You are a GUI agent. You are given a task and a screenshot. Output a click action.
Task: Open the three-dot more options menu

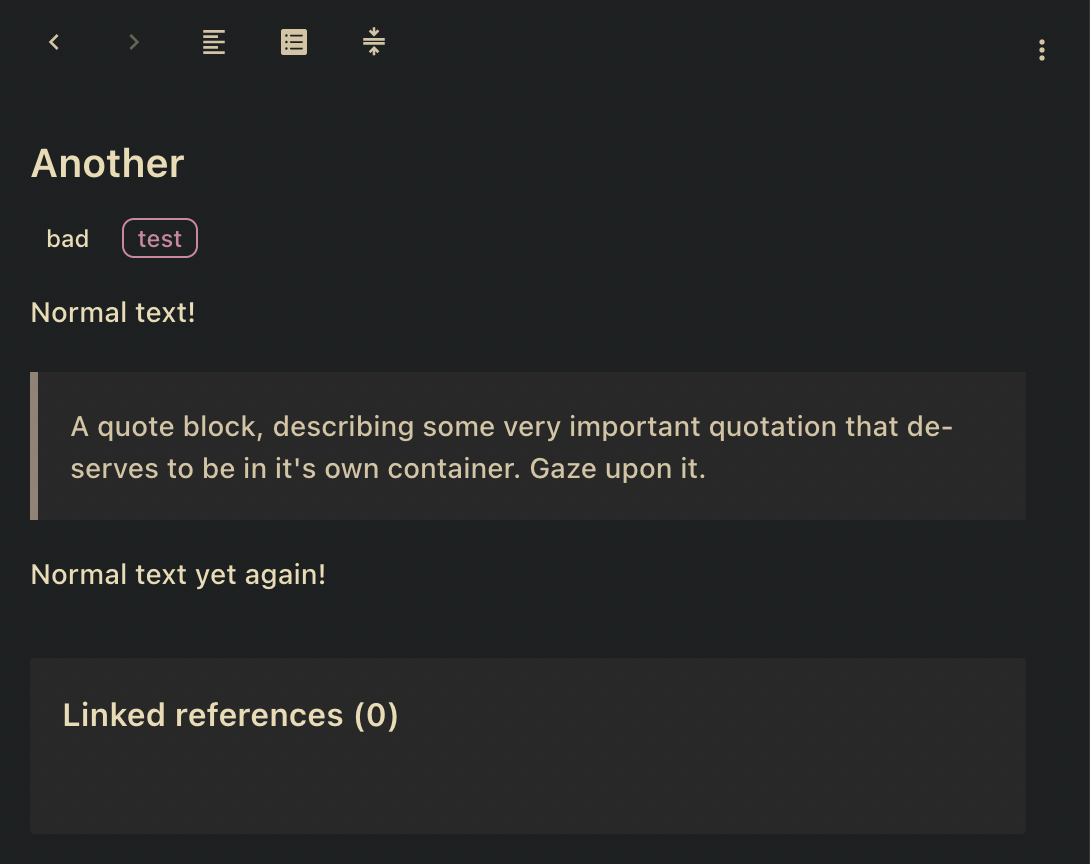(1042, 50)
